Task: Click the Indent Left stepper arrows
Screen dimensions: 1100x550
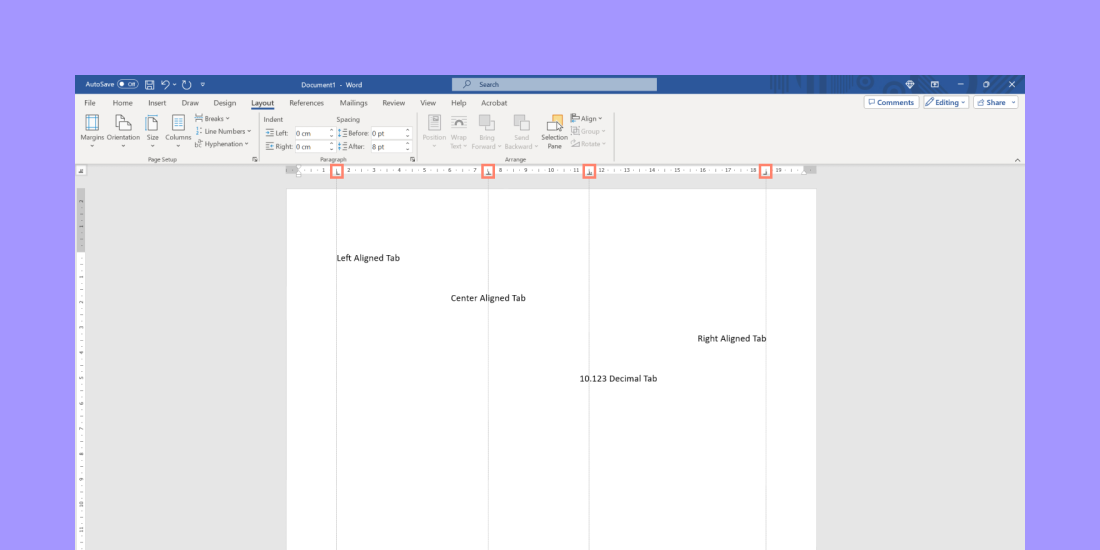Action: click(x=332, y=133)
